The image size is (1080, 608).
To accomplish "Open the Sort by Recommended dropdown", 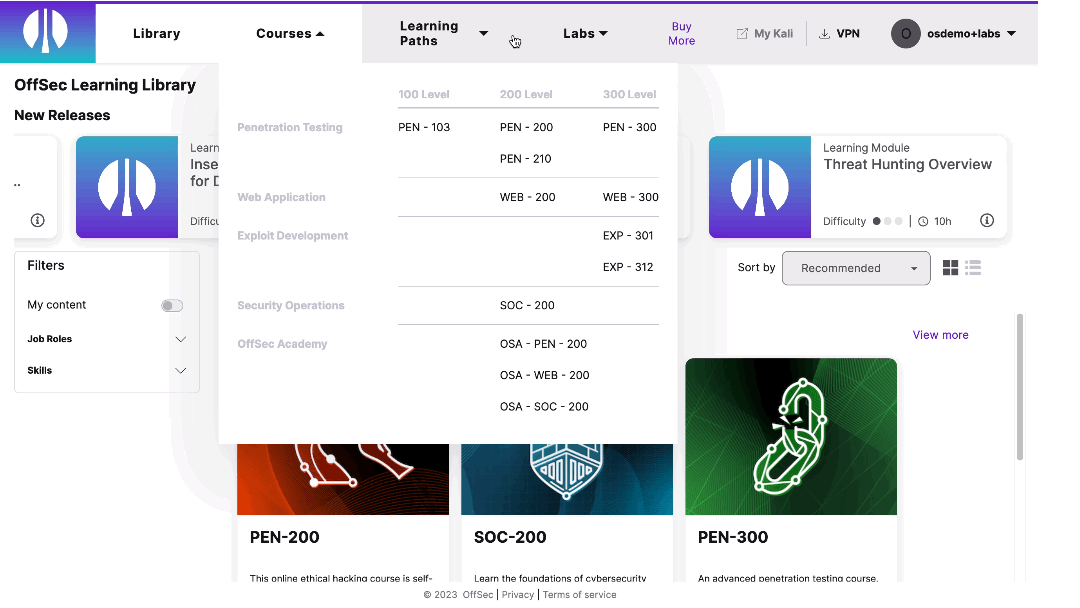I will coord(856,268).
